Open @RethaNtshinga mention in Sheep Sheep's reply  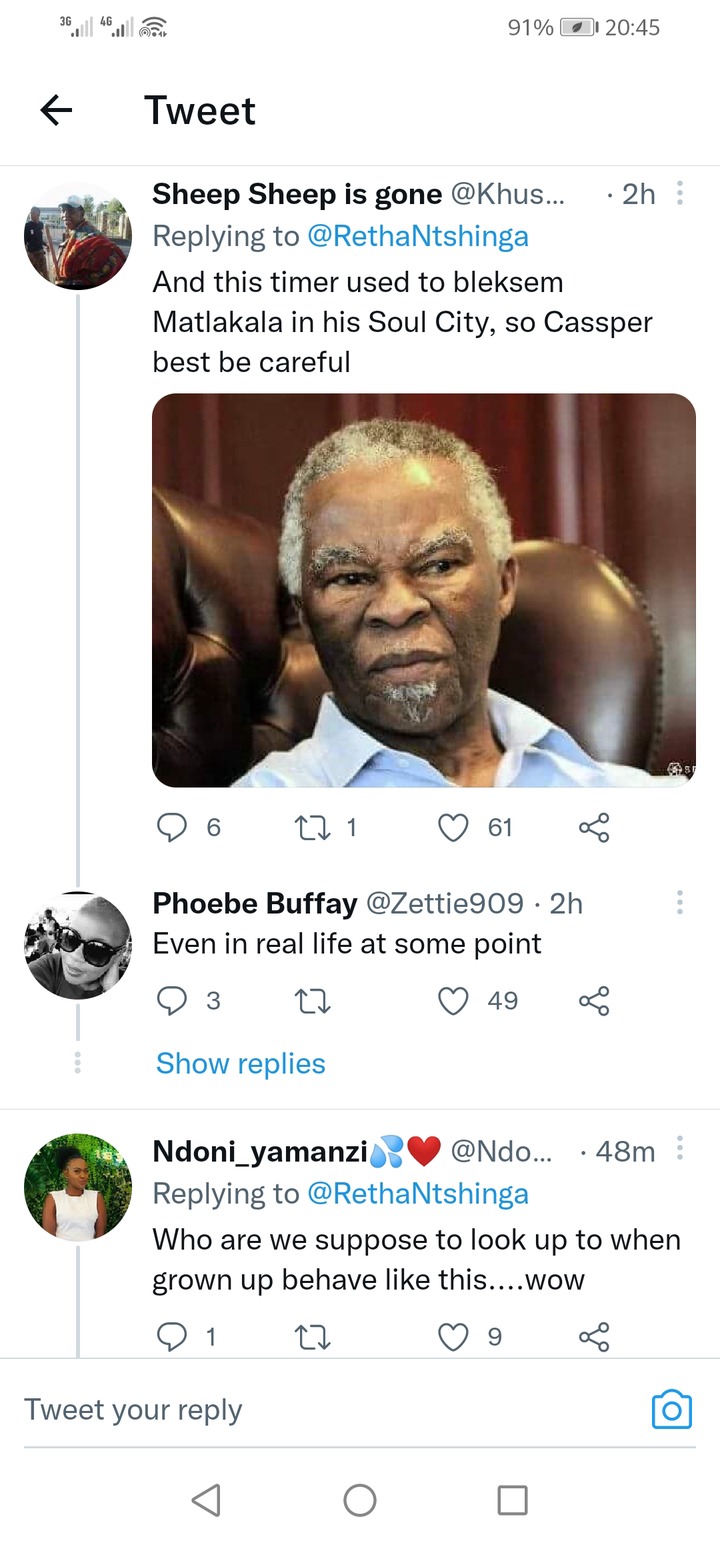pyautogui.click(x=418, y=237)
